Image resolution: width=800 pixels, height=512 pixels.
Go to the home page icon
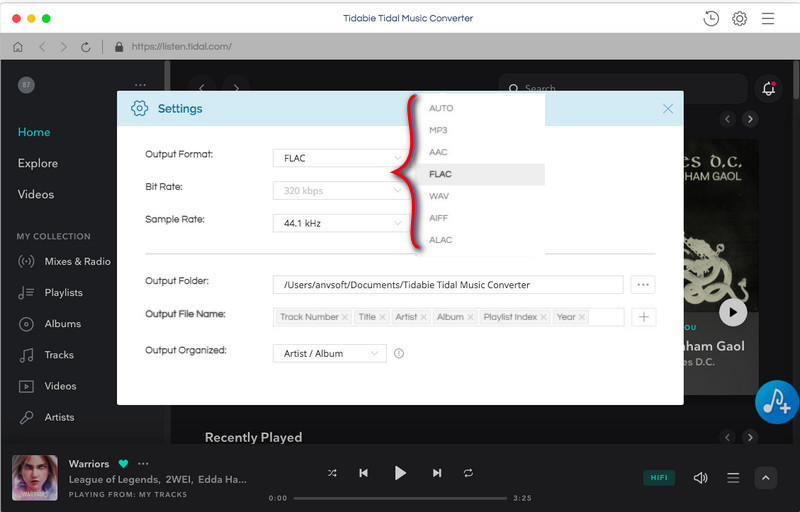tap(18, 47)
